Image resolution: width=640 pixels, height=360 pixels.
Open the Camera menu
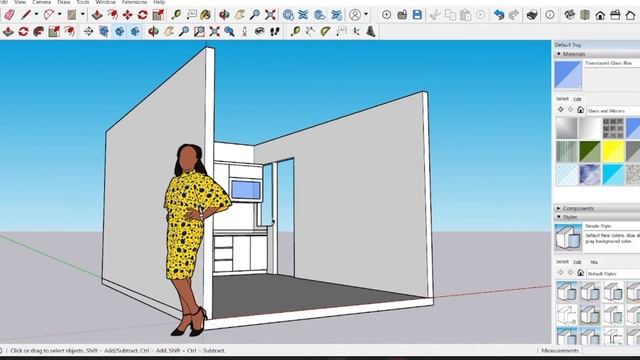coord(41,2)
